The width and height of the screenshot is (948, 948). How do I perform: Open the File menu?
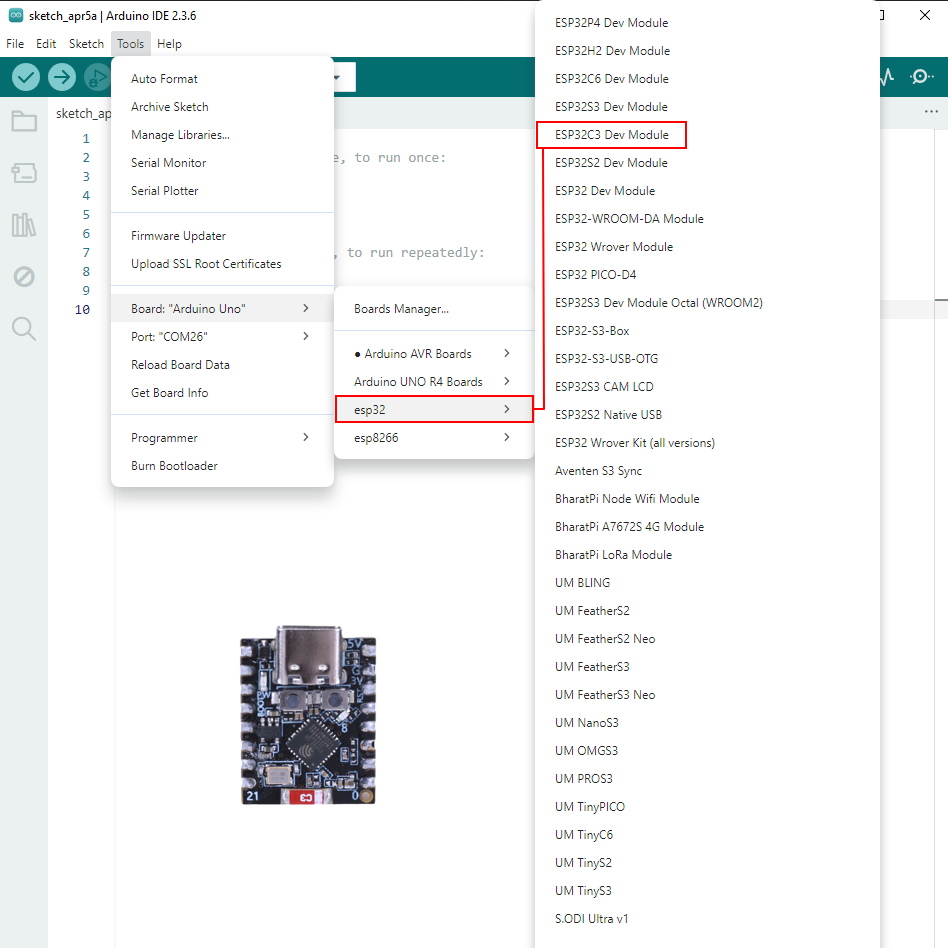[x=15, y=44]
